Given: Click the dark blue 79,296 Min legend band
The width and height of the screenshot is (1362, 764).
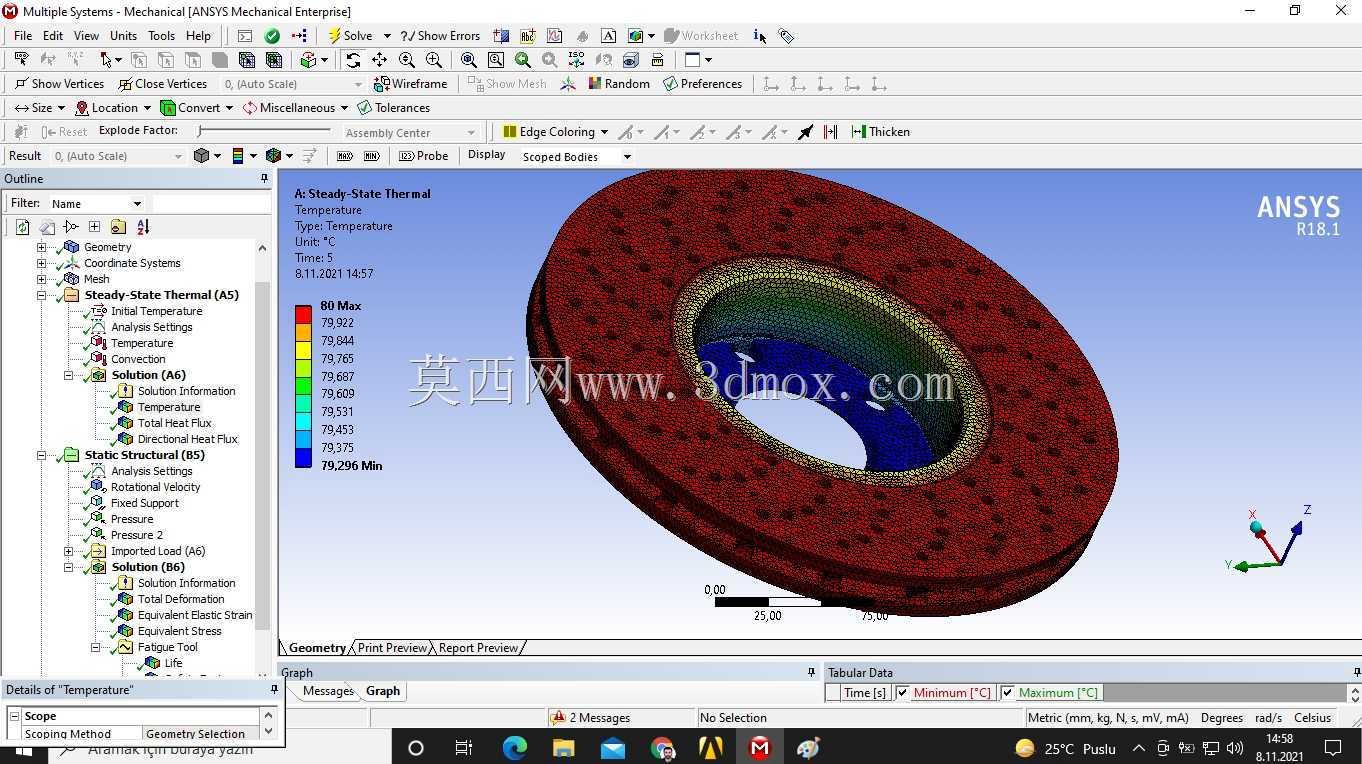Looking at the screenshot, I should 303,458.
